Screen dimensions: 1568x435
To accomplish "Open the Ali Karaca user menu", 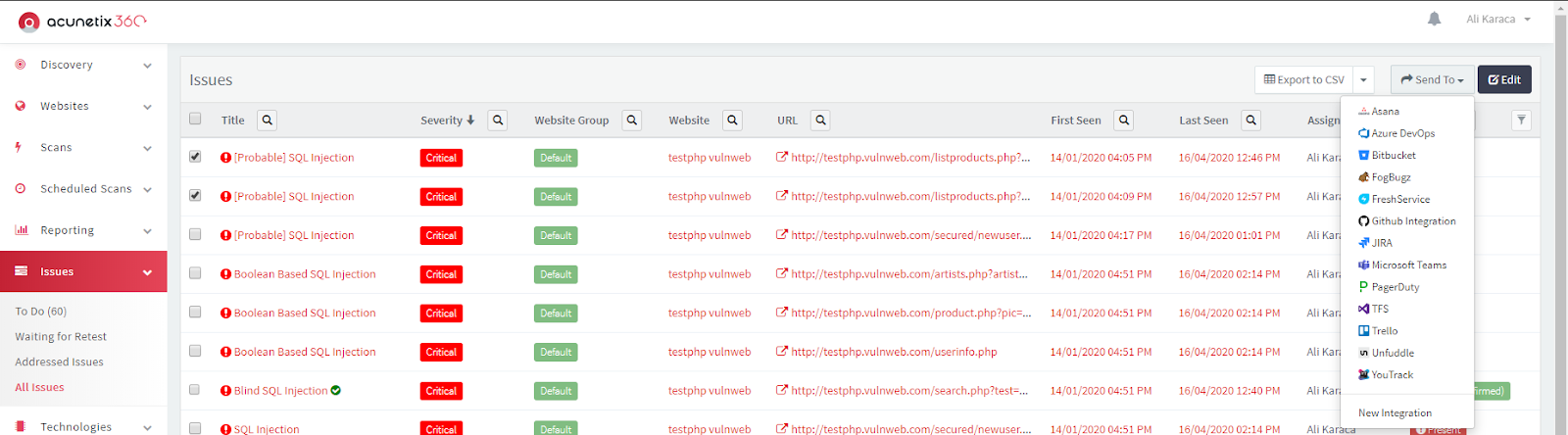I will coord(1497,19).
